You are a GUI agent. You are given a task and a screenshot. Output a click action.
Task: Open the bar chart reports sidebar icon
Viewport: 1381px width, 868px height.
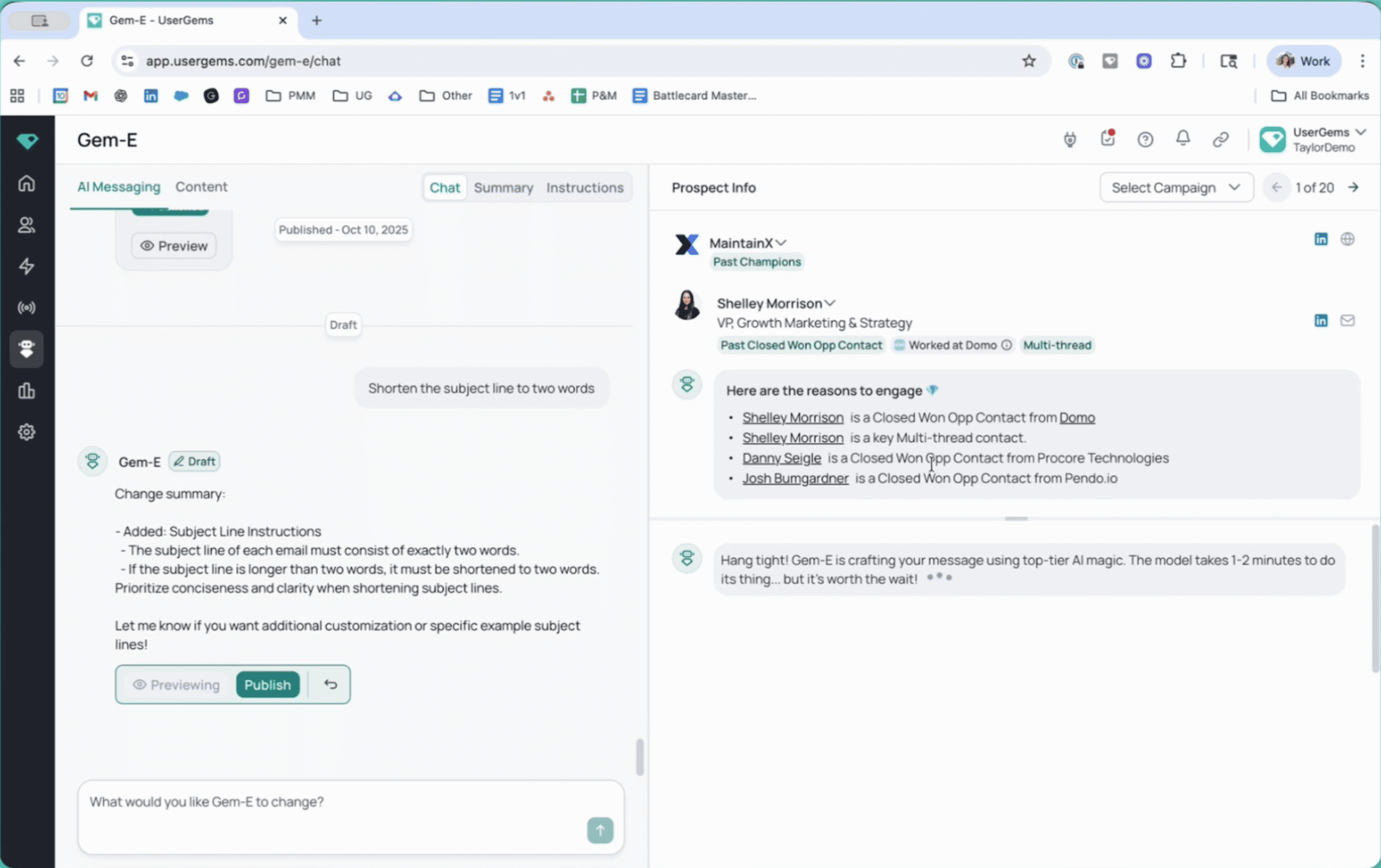click(x=26, y=391)
